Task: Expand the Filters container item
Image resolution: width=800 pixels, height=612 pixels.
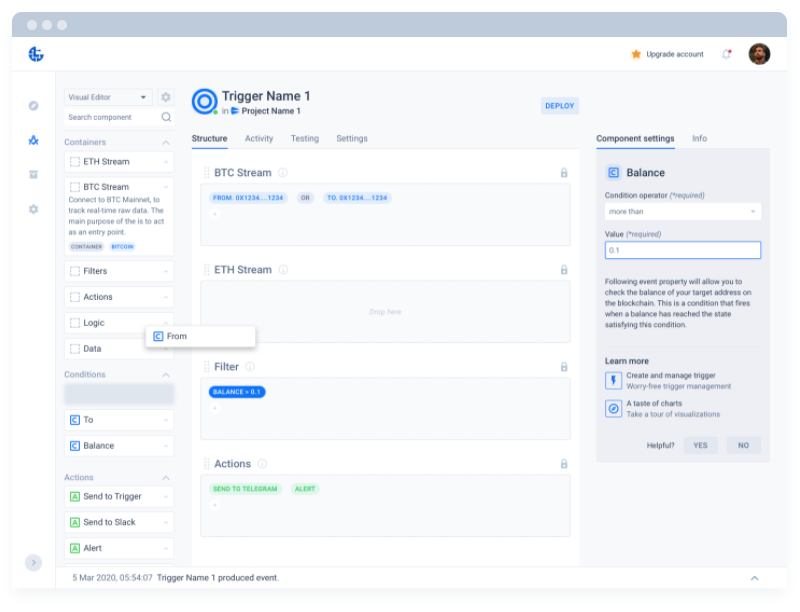Action: pos(166,271)
